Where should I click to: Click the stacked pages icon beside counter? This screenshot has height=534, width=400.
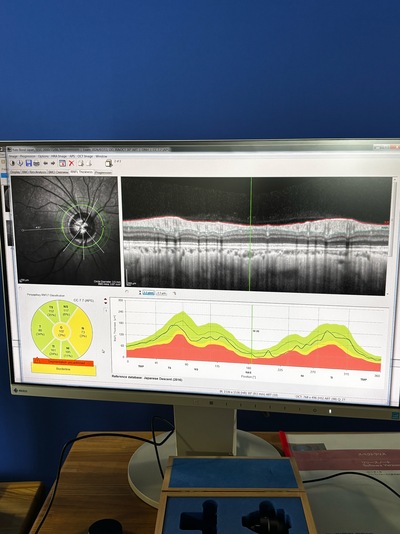109,163
